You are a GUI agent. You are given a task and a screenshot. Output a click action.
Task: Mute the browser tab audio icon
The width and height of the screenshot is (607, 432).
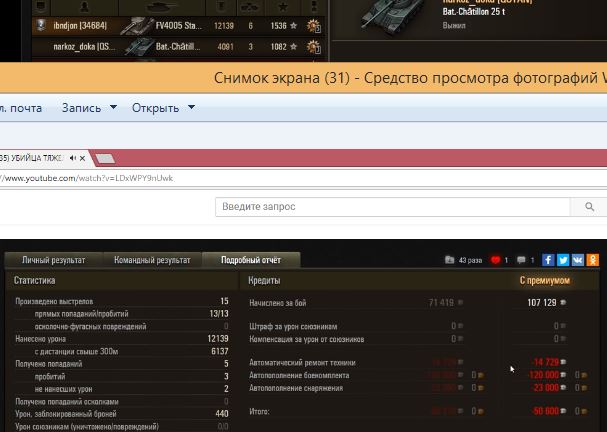point(73,158)
